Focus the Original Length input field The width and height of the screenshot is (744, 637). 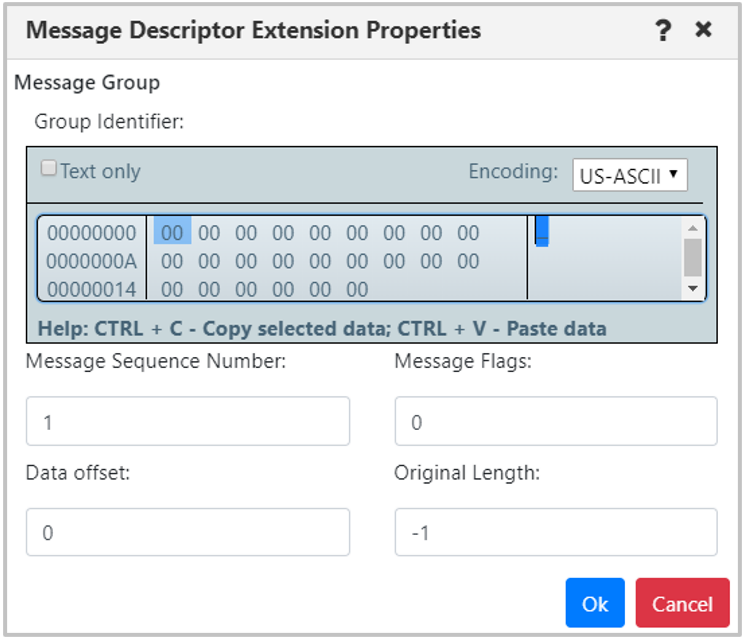click(x=556, y=532)
